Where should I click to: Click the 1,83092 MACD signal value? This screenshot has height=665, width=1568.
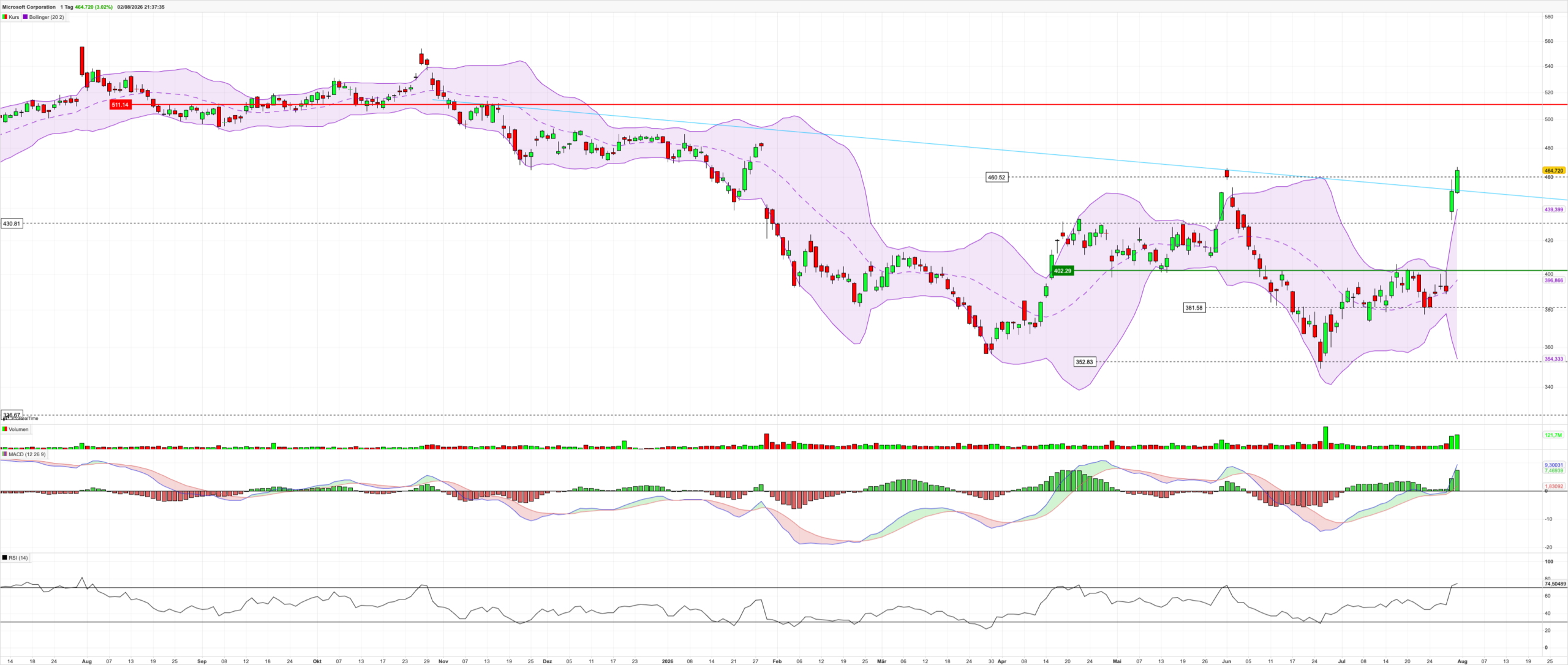tap(1554, 486)
